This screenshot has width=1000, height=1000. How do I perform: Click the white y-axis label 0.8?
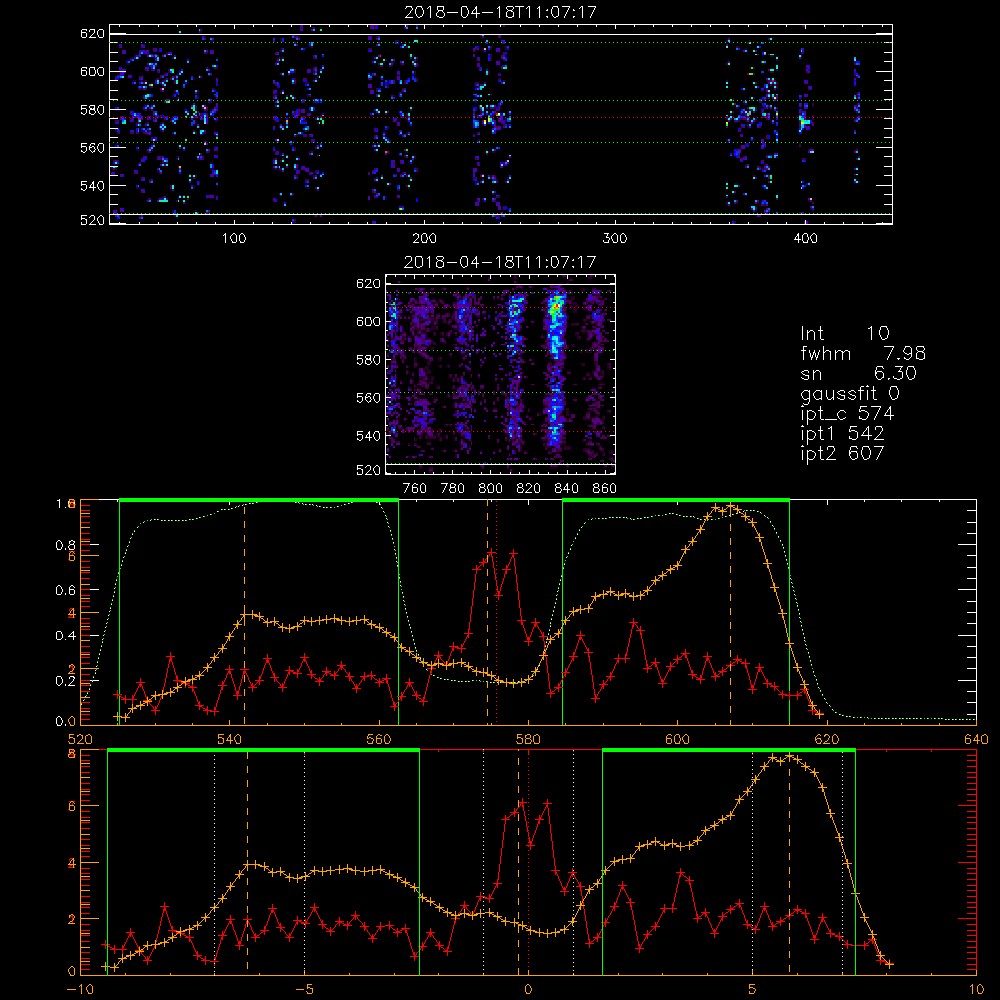[65, 545]
